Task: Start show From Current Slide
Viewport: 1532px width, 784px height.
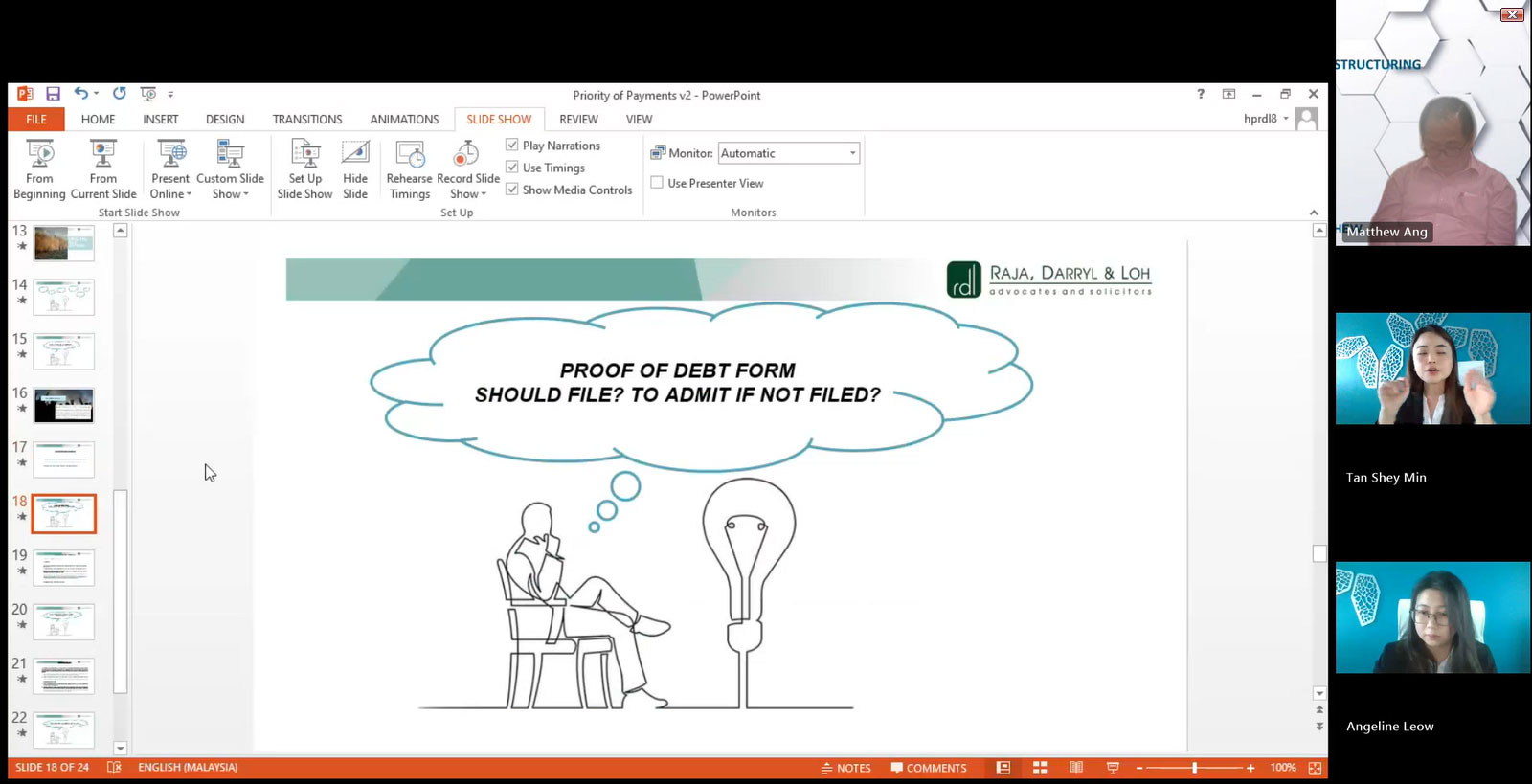Action: (103, 169)
